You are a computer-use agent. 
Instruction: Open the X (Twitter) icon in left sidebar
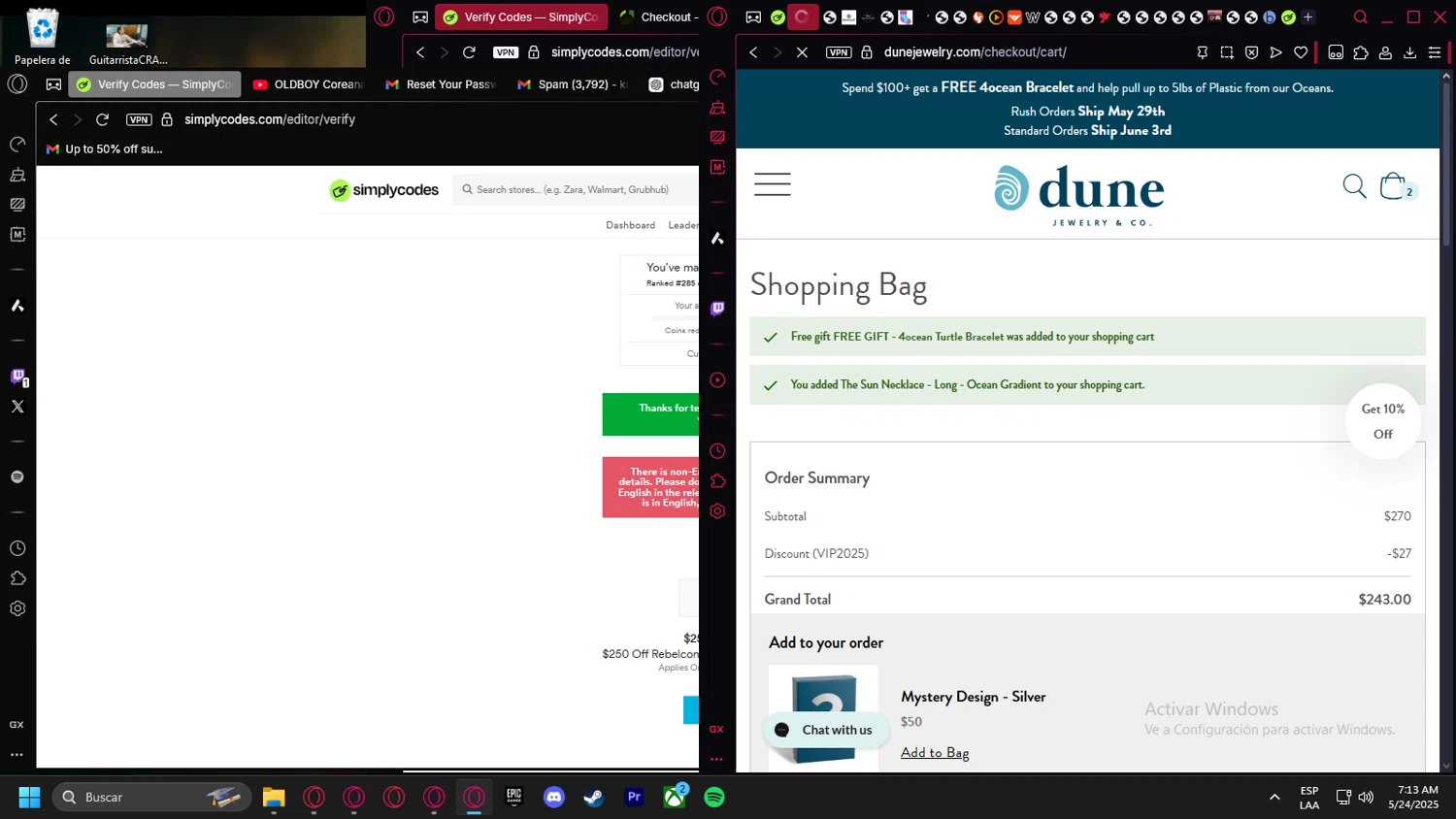[17, 407]
